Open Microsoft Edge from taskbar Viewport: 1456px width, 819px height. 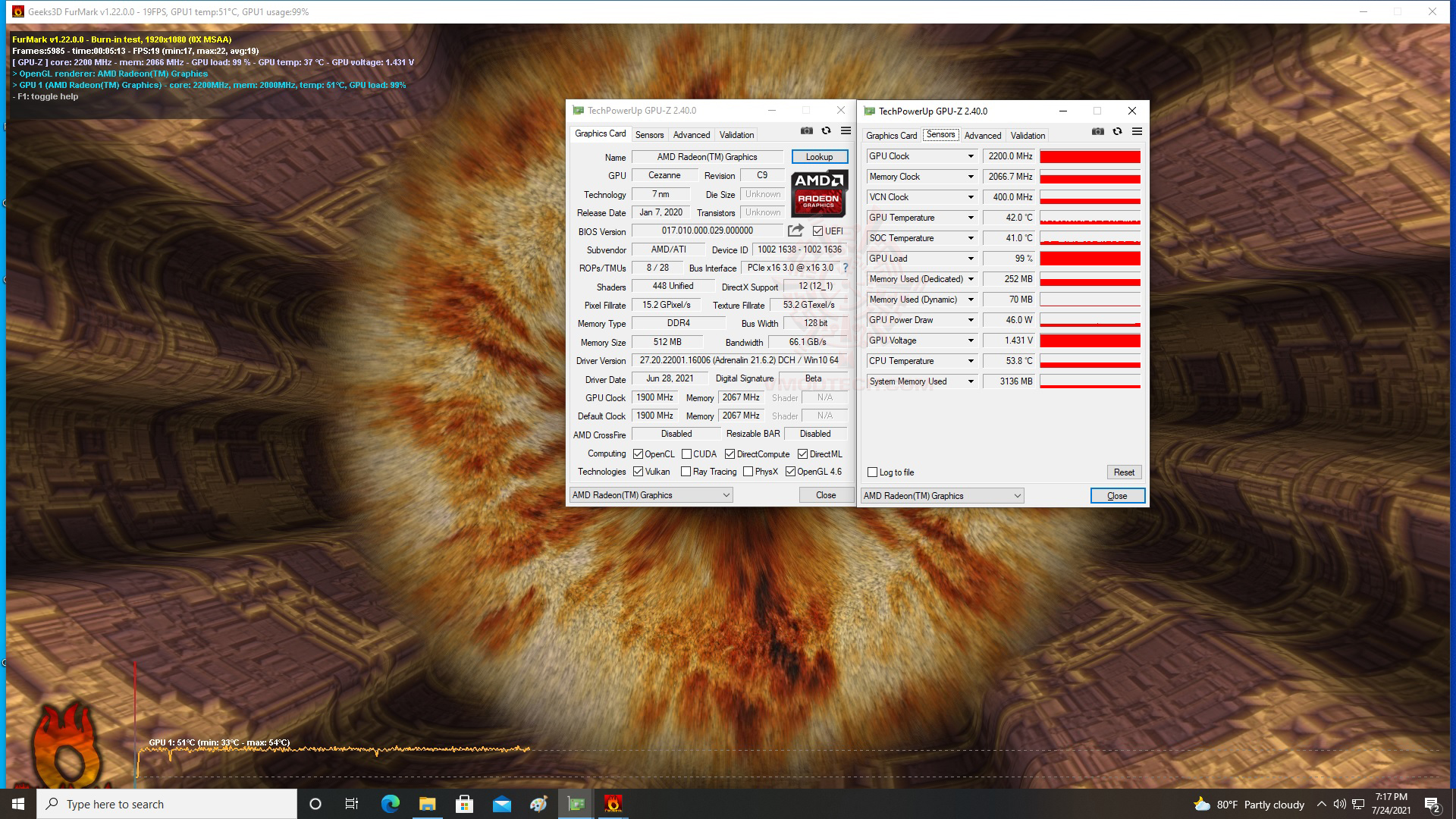point(390,804)
